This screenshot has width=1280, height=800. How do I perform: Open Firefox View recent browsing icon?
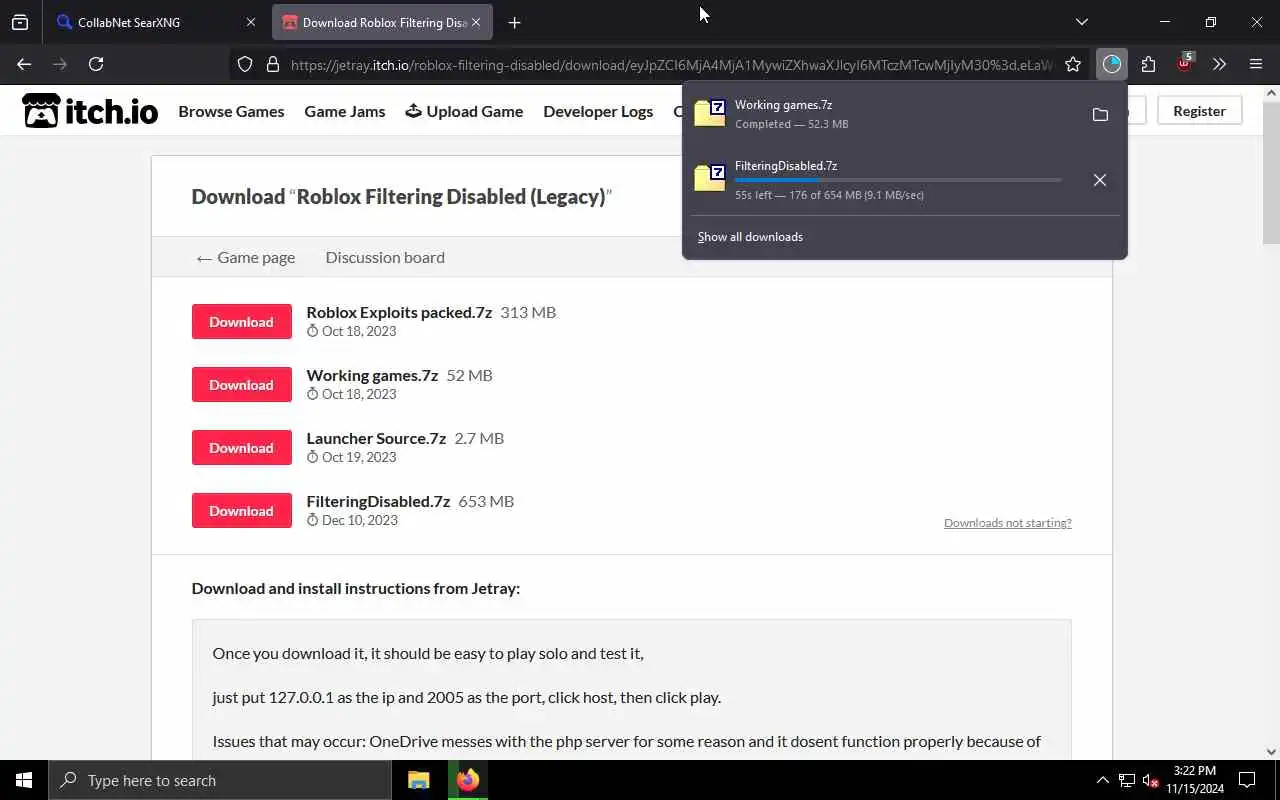(x=20, y=22)
